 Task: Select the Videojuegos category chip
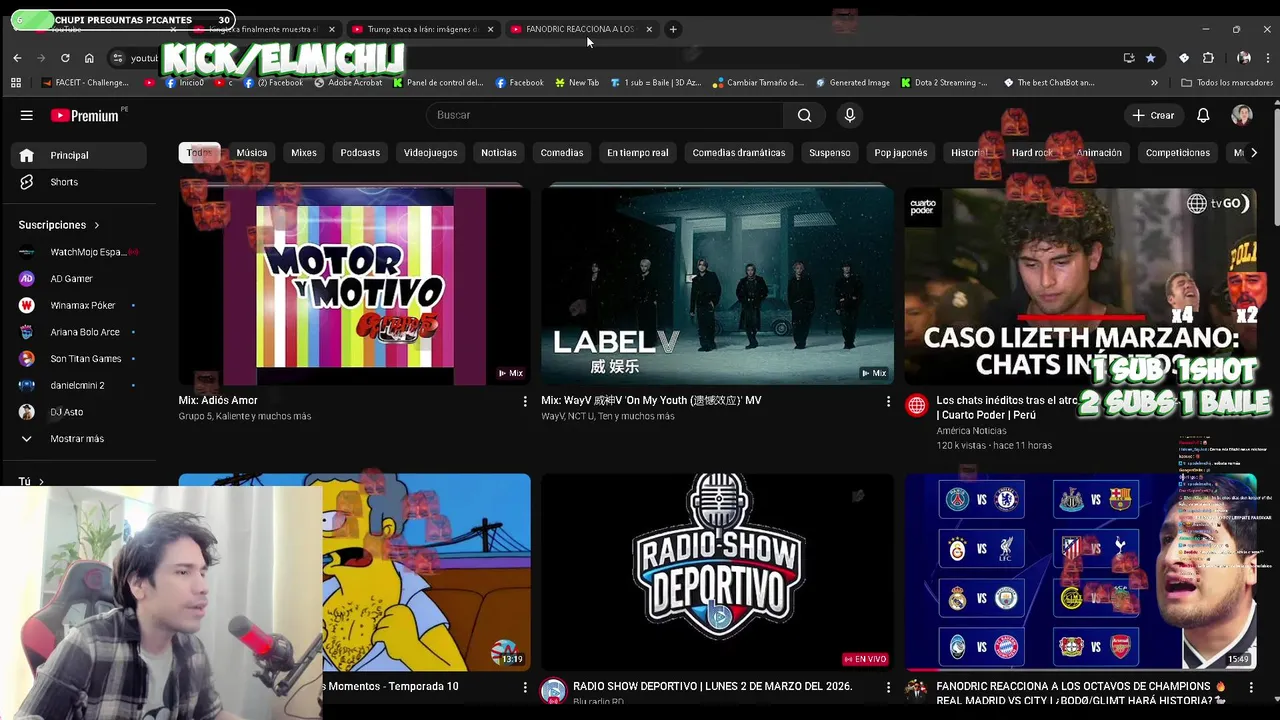tap(430, 153)
